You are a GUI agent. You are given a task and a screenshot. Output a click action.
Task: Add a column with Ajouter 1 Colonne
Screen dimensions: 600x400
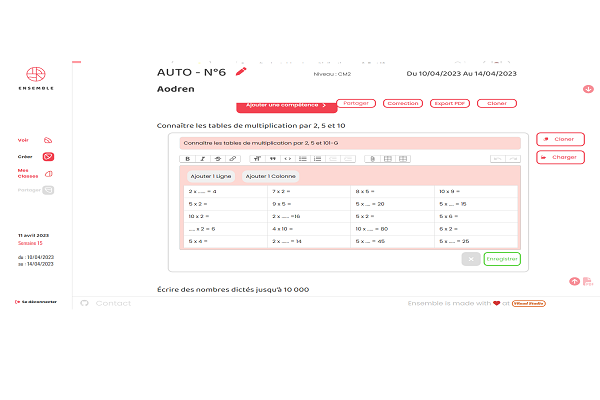(x=271, y=176)
